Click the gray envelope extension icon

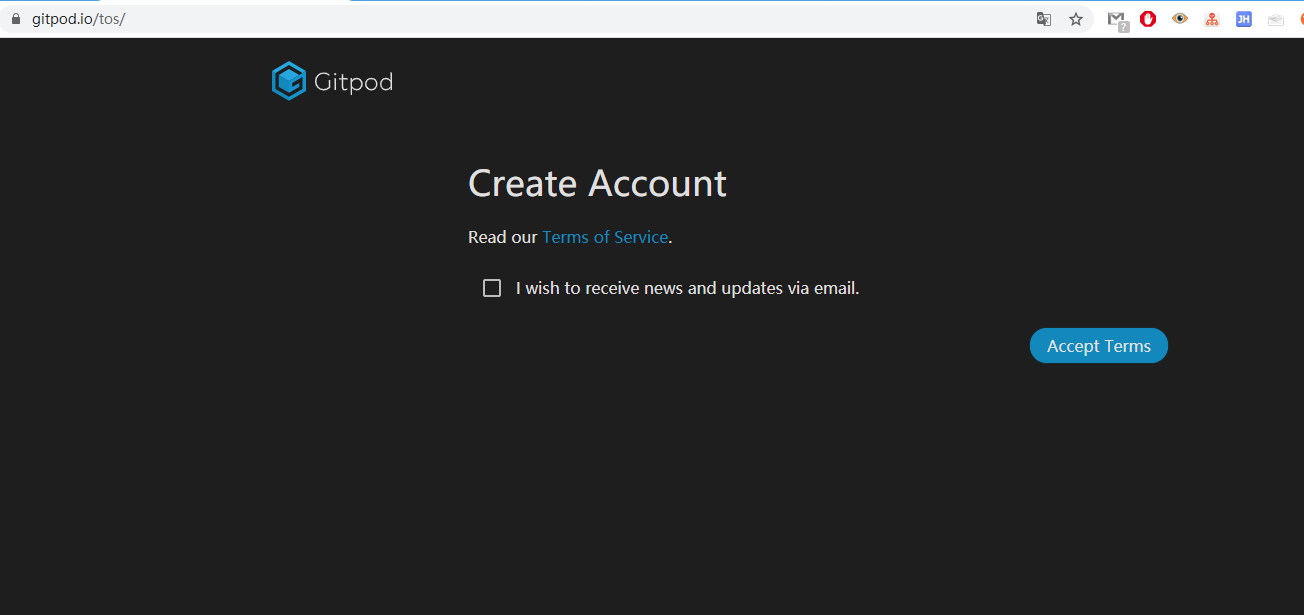point(1276,19)
